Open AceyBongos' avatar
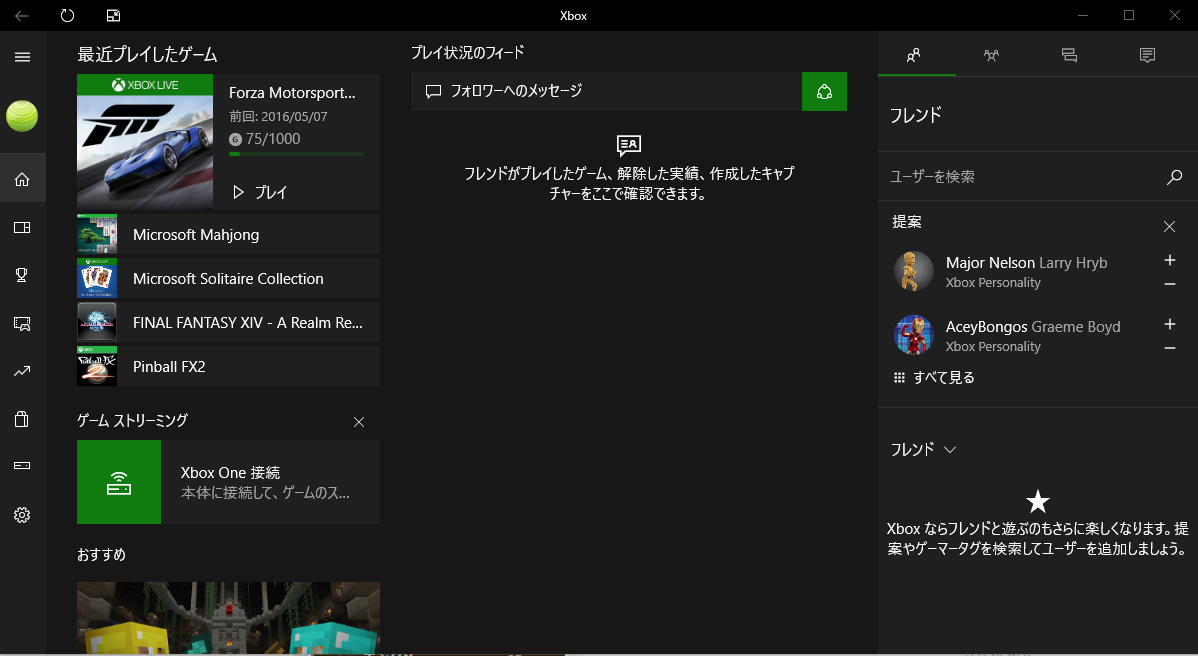This screenshot has height=656, width=1198. coord(914,335)
